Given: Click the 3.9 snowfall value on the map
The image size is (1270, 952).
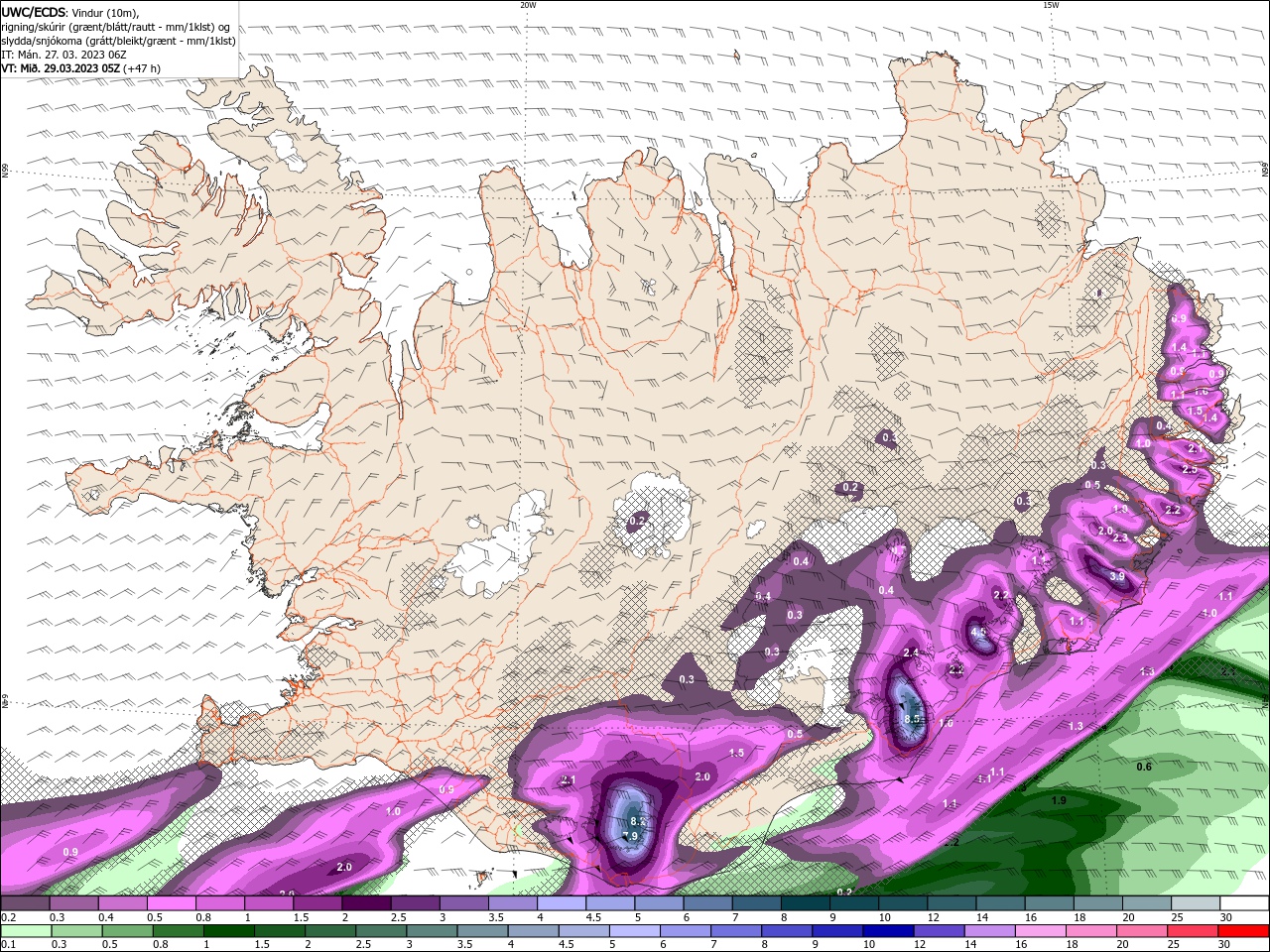Looking at the screenshot, I should pyautogui.click(x=1117, y=576).
